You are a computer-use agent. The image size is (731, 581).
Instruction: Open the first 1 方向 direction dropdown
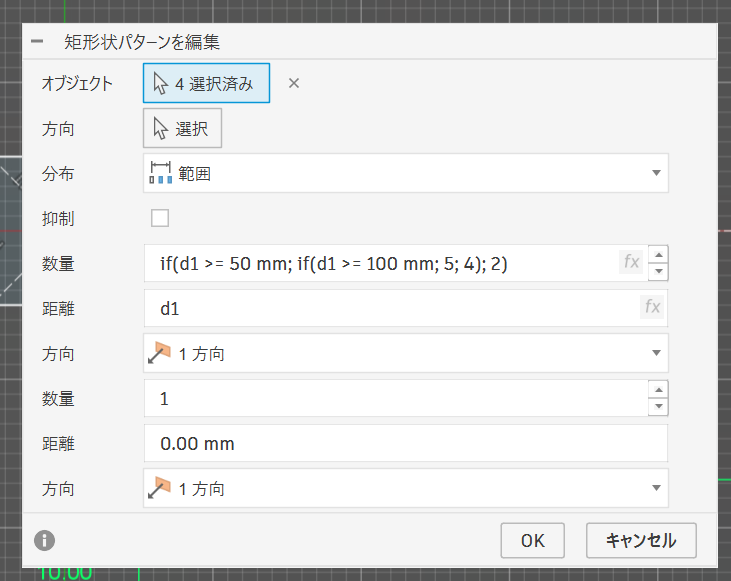point(406,353)
